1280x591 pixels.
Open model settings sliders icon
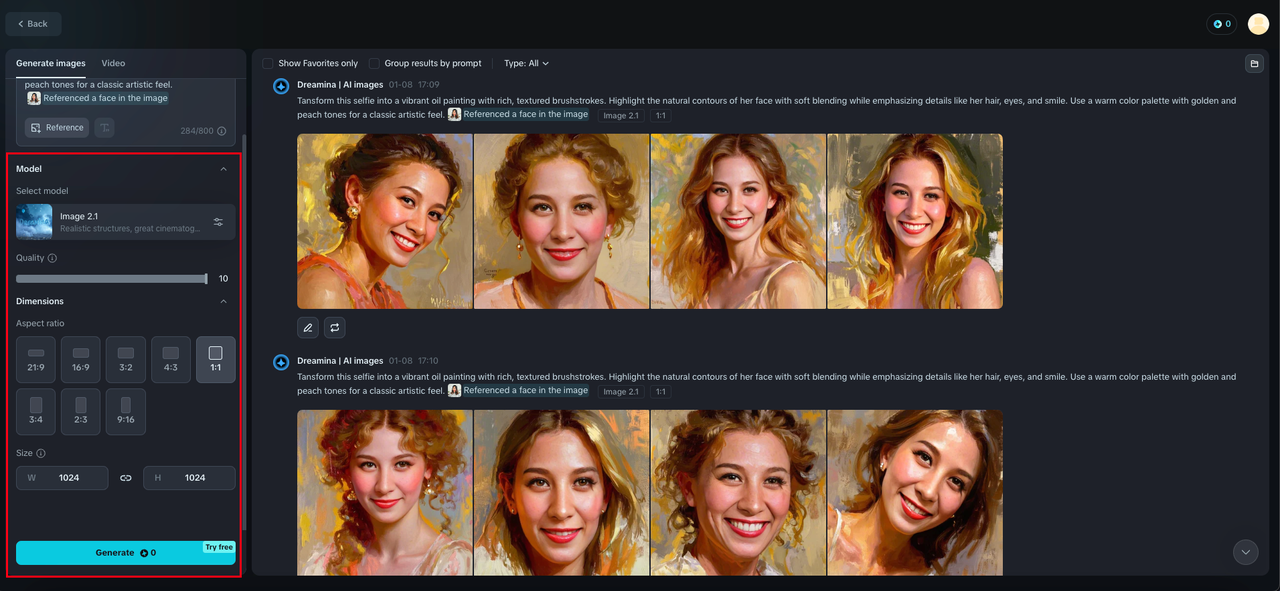[x=218, y=222]
